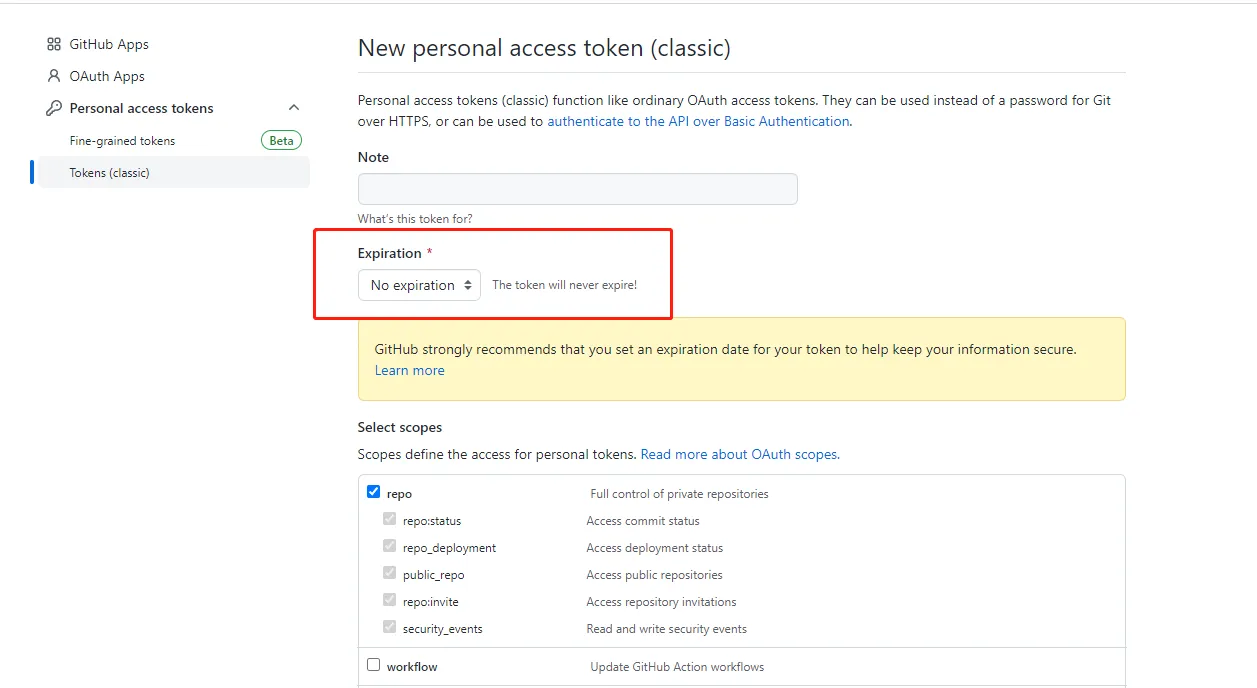Click the Beta badge beside Fine-grained tokens
This screenshot has width=1257, height=688.
click(282, 141)
